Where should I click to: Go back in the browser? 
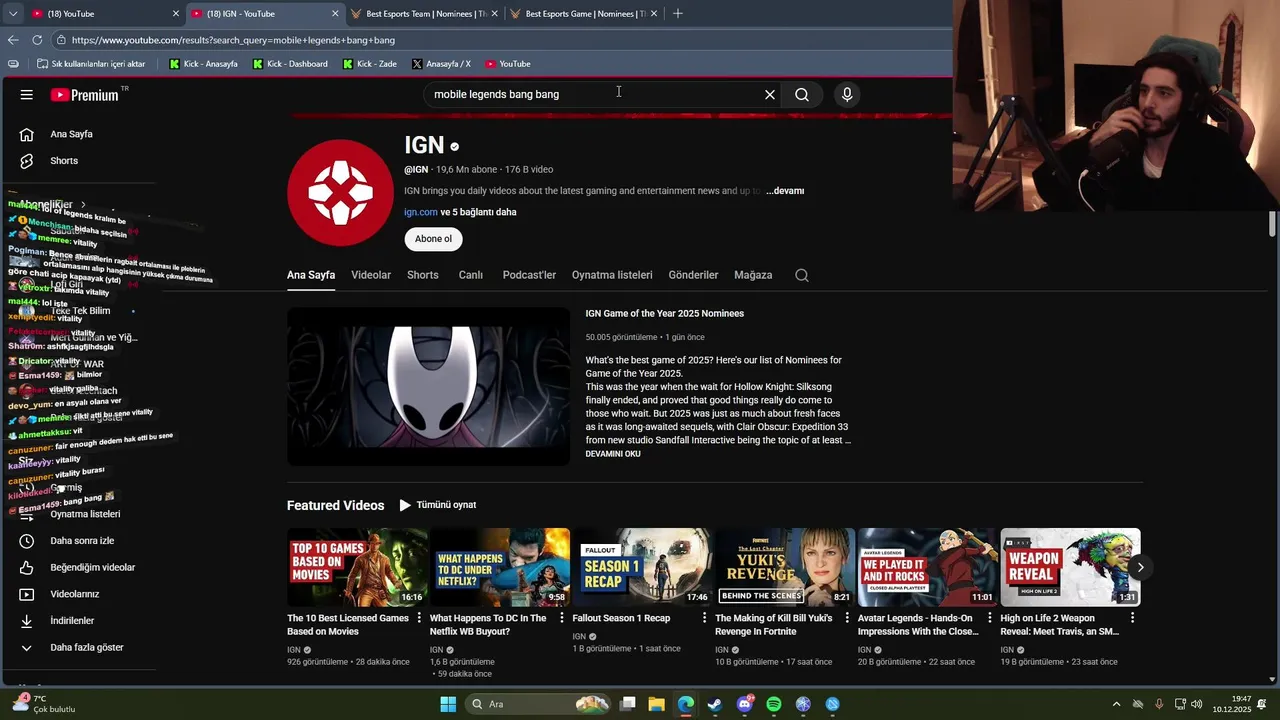point(13,40)
